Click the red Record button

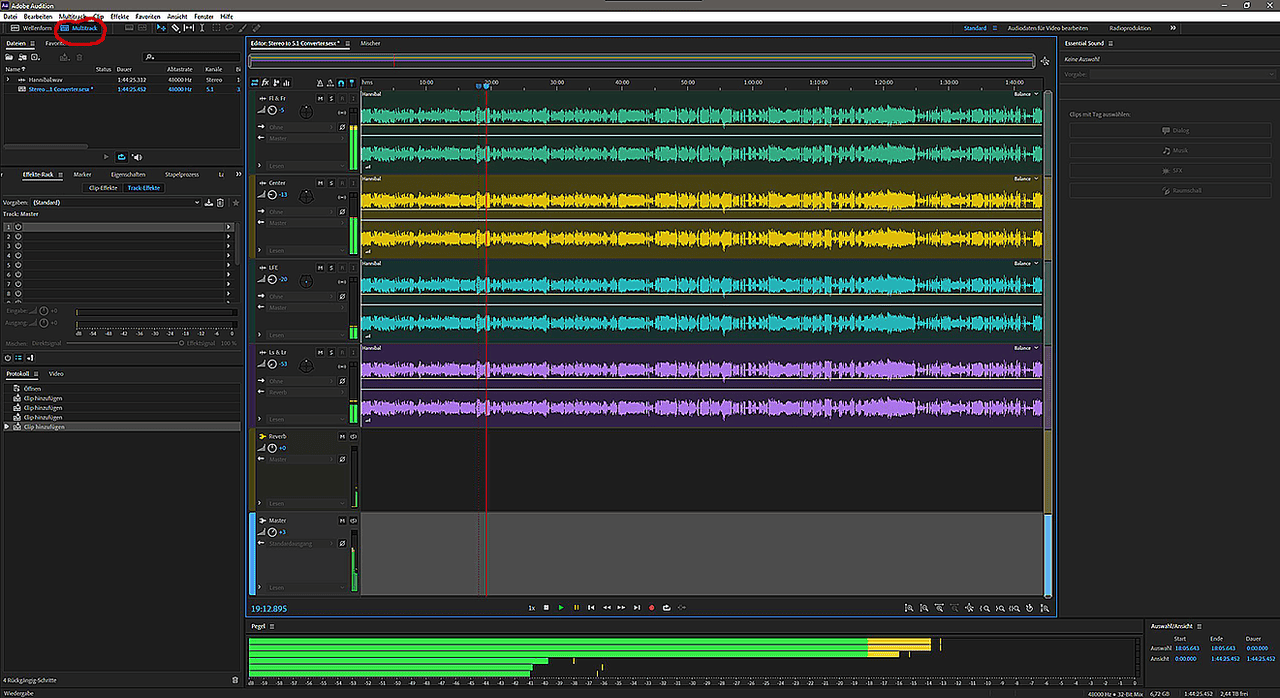click(651, 607)
